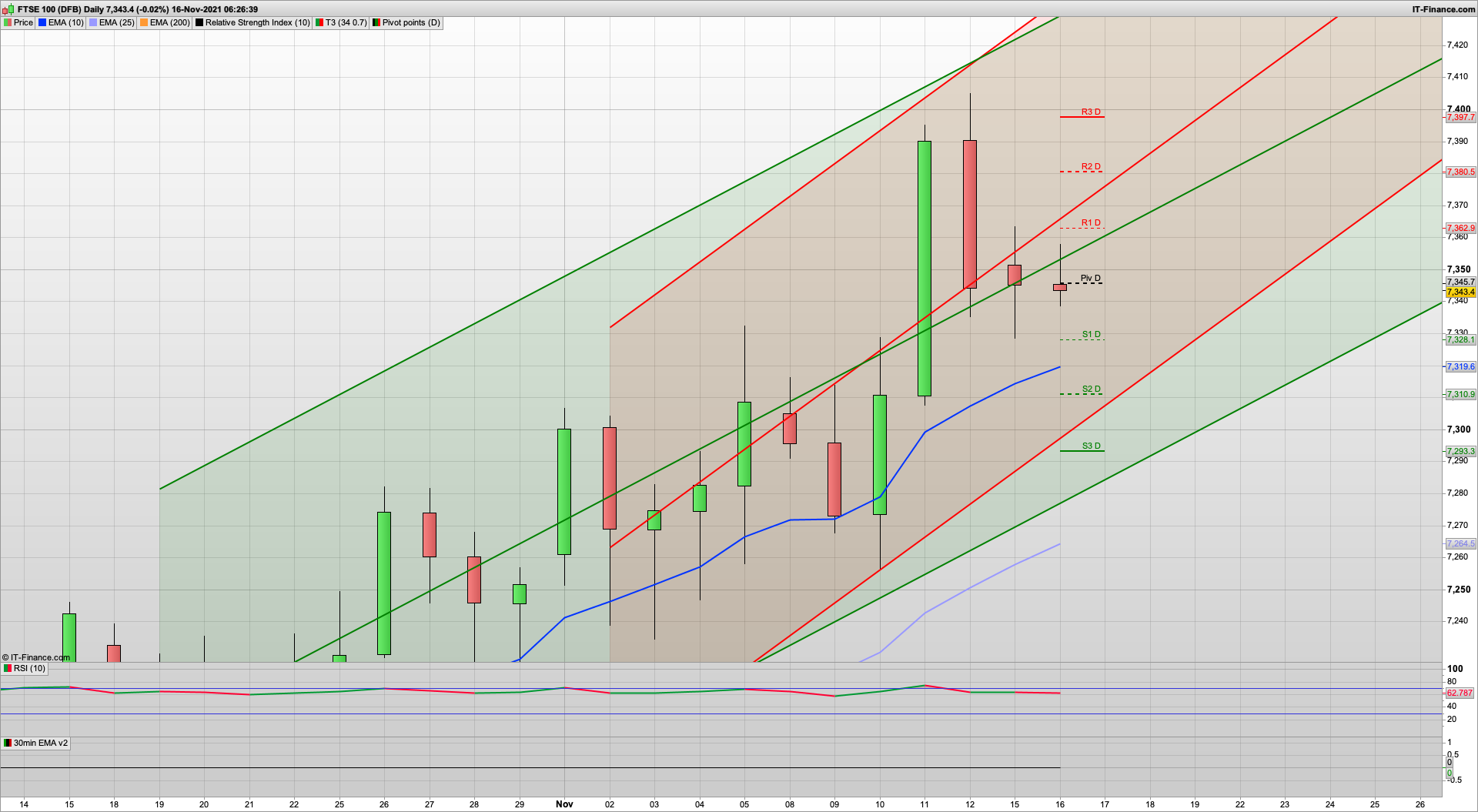Click the 7,397.7 red price tag
Viewport: 1478px width, 812px height.
click(1460, 117)
